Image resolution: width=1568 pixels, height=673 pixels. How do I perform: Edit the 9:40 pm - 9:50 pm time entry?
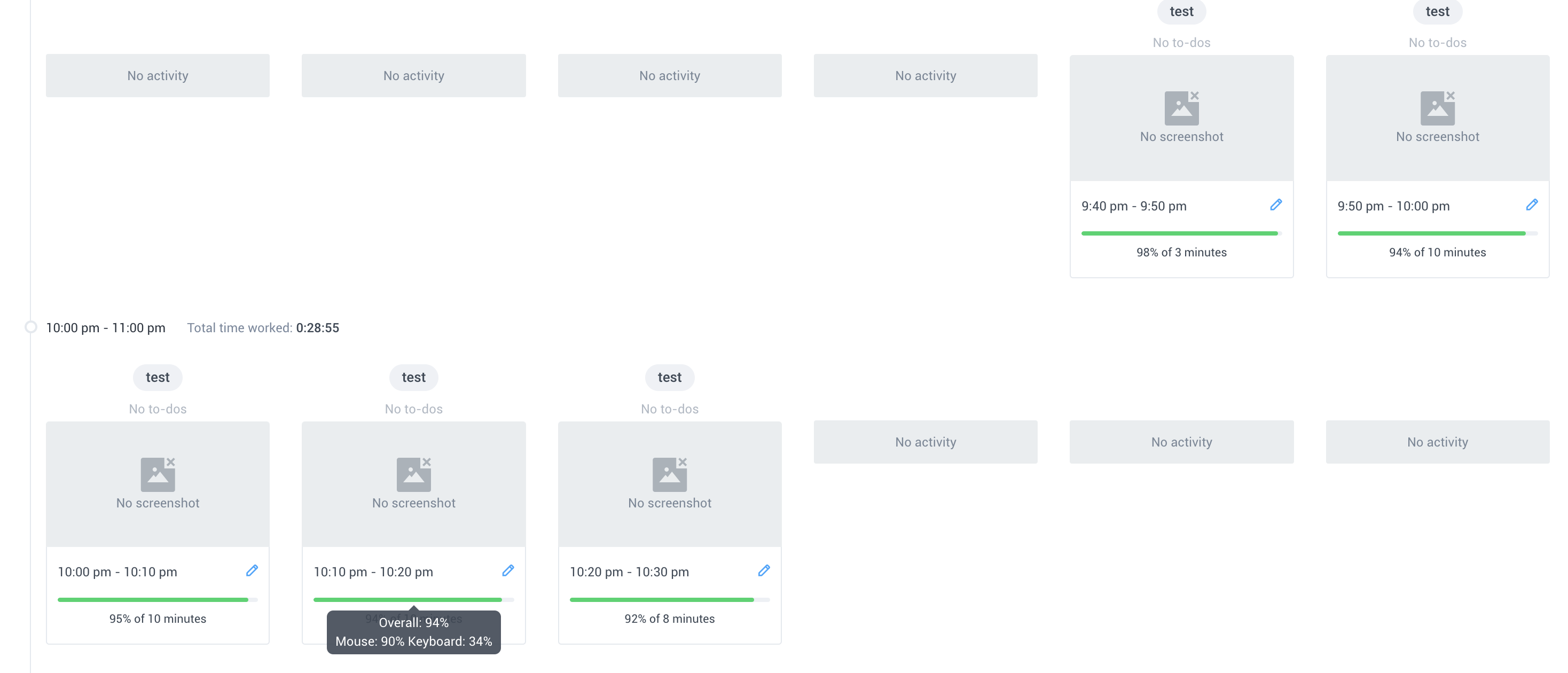click(1276, 205)
